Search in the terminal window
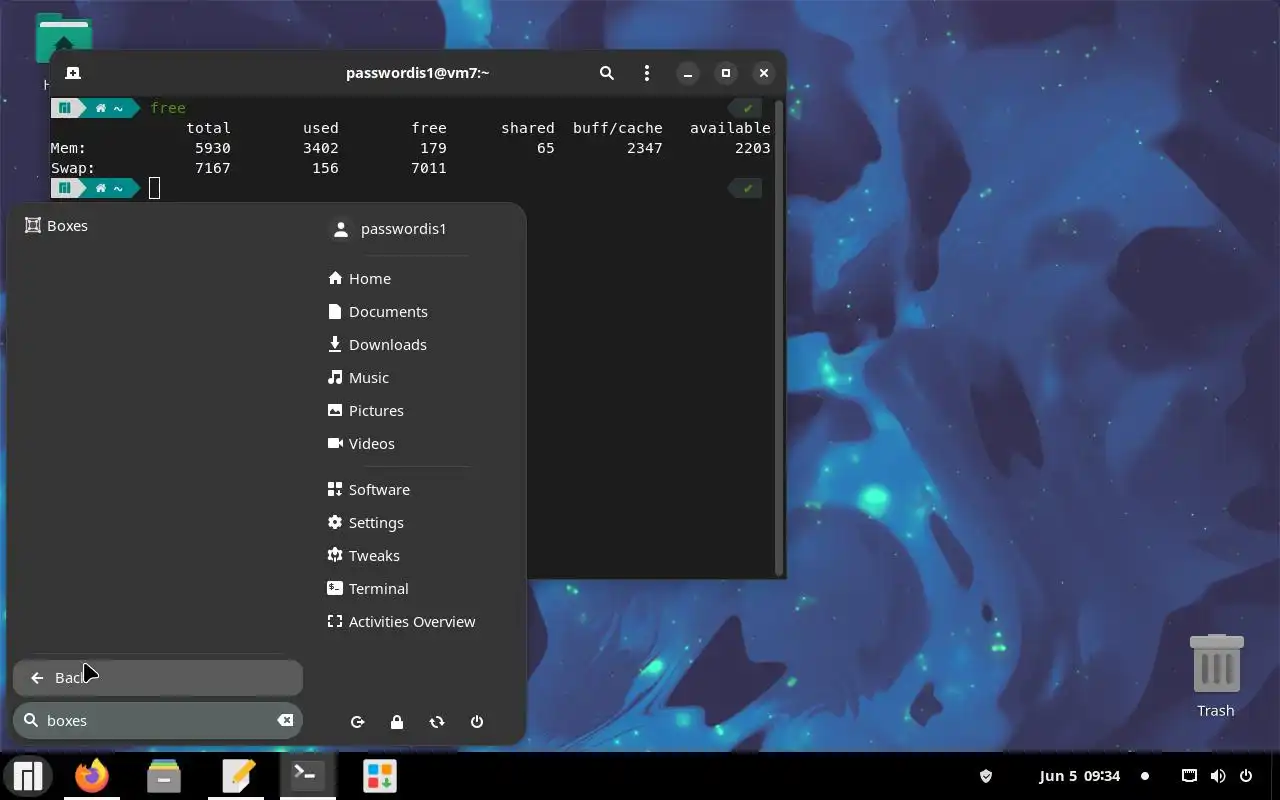1280x800 pixels. point(607,73)
